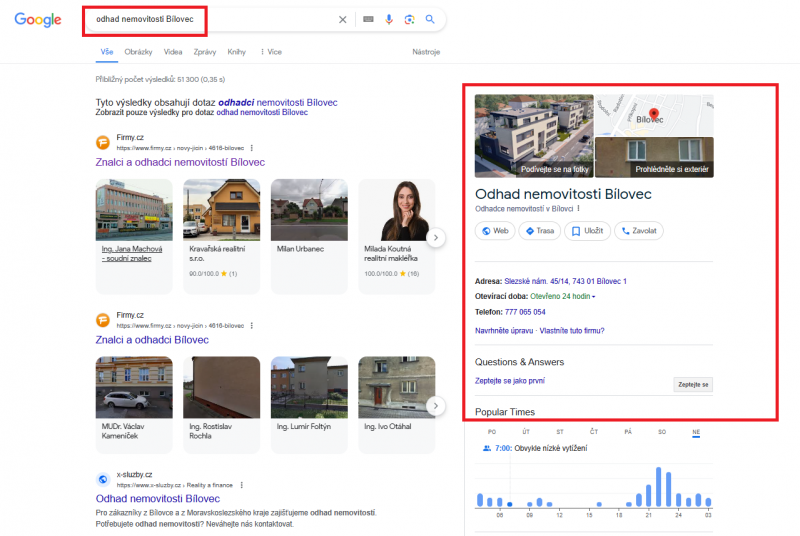Click the magnifier search icon
The height and width of the screenshot is (536, 800).
430,19
